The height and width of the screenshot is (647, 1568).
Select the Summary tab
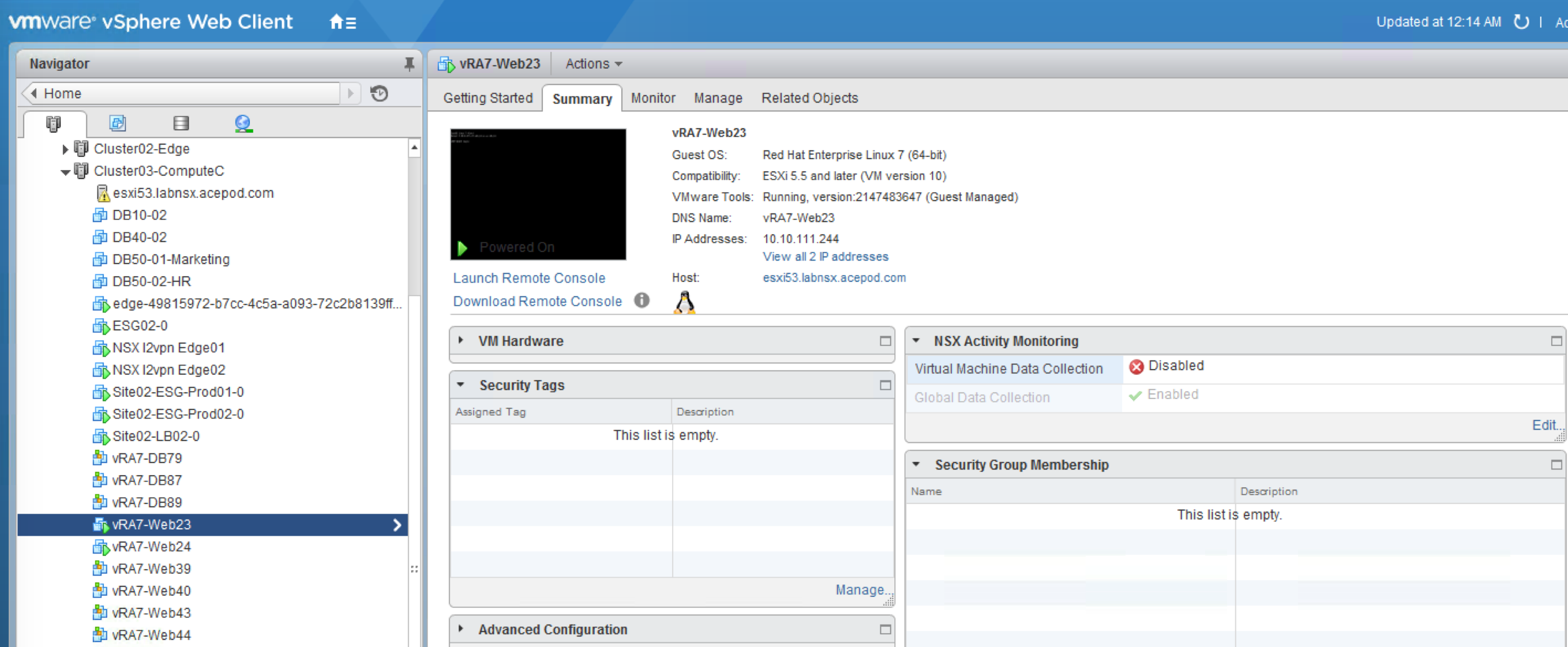click(582, 99)
